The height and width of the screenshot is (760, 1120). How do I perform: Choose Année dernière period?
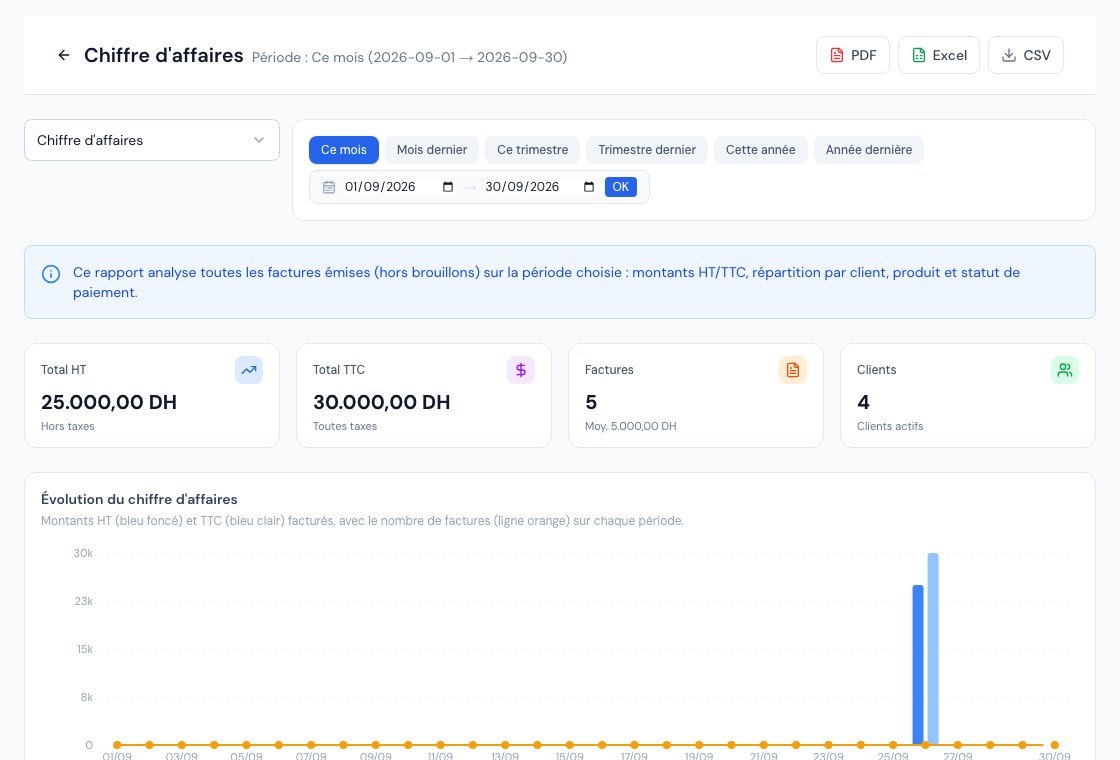point(869,150)
